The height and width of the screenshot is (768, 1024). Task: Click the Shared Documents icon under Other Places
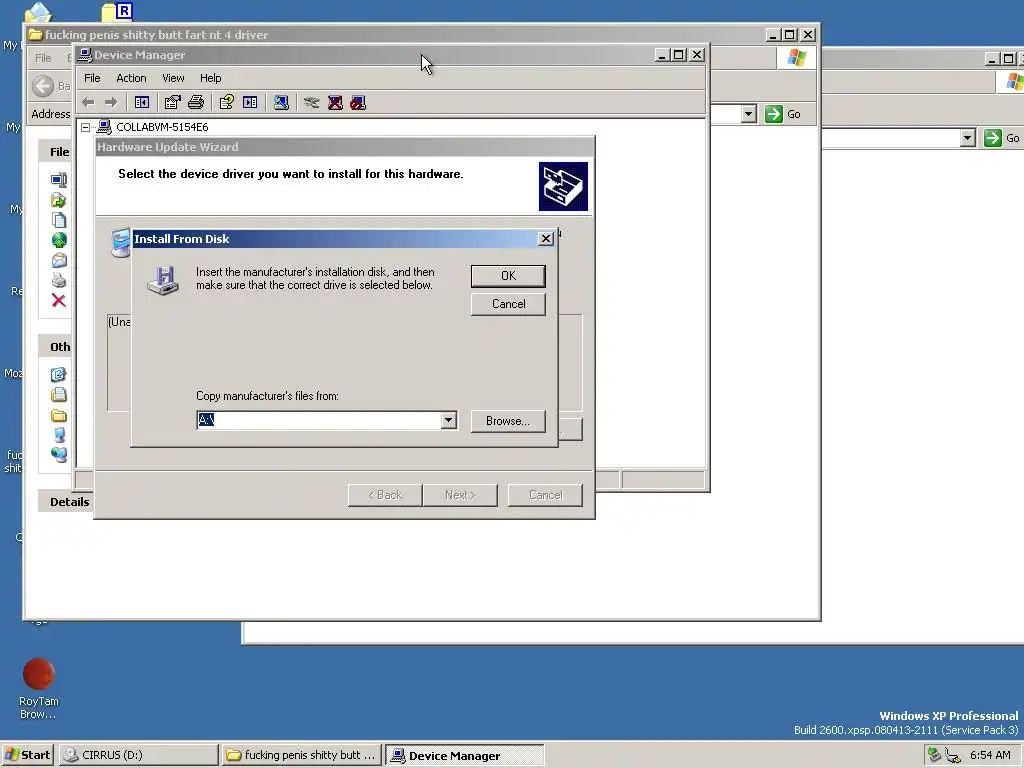59,394
